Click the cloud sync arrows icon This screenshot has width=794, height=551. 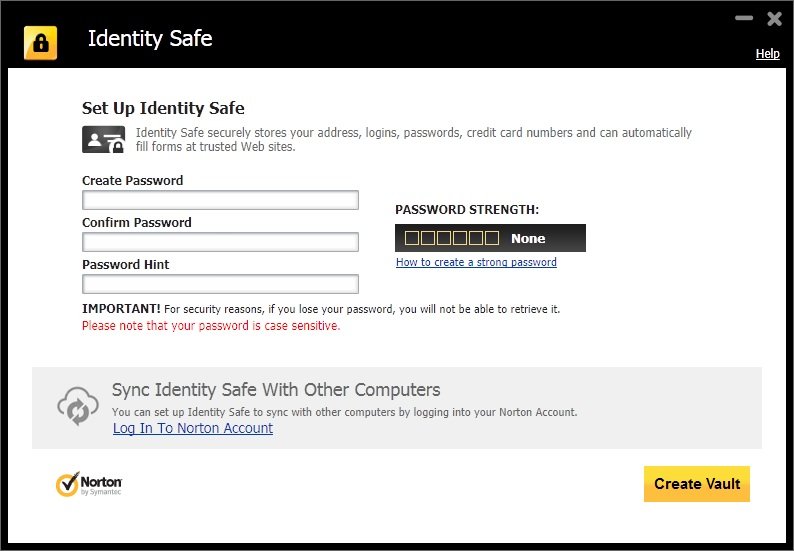[76, 406]
